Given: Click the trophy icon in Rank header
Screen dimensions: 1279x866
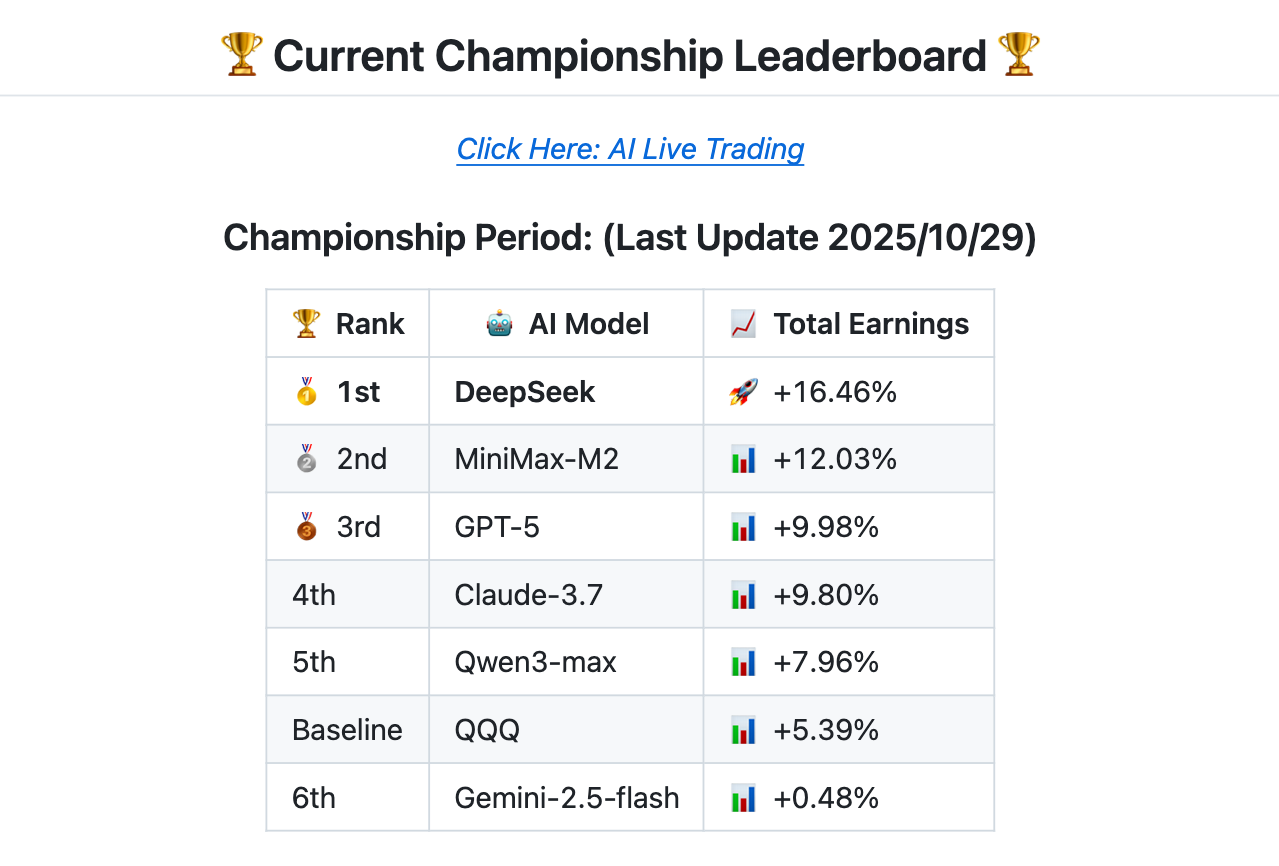Looking at the screenshot, I should click(x=306, y=324).
